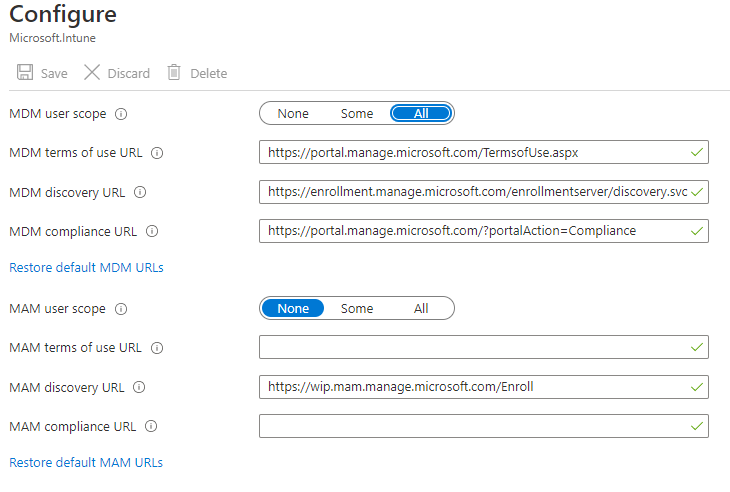730x492 pixels.
Task: Click the 'MDM terms of use URL' label
Action: [x=76, y=153]
